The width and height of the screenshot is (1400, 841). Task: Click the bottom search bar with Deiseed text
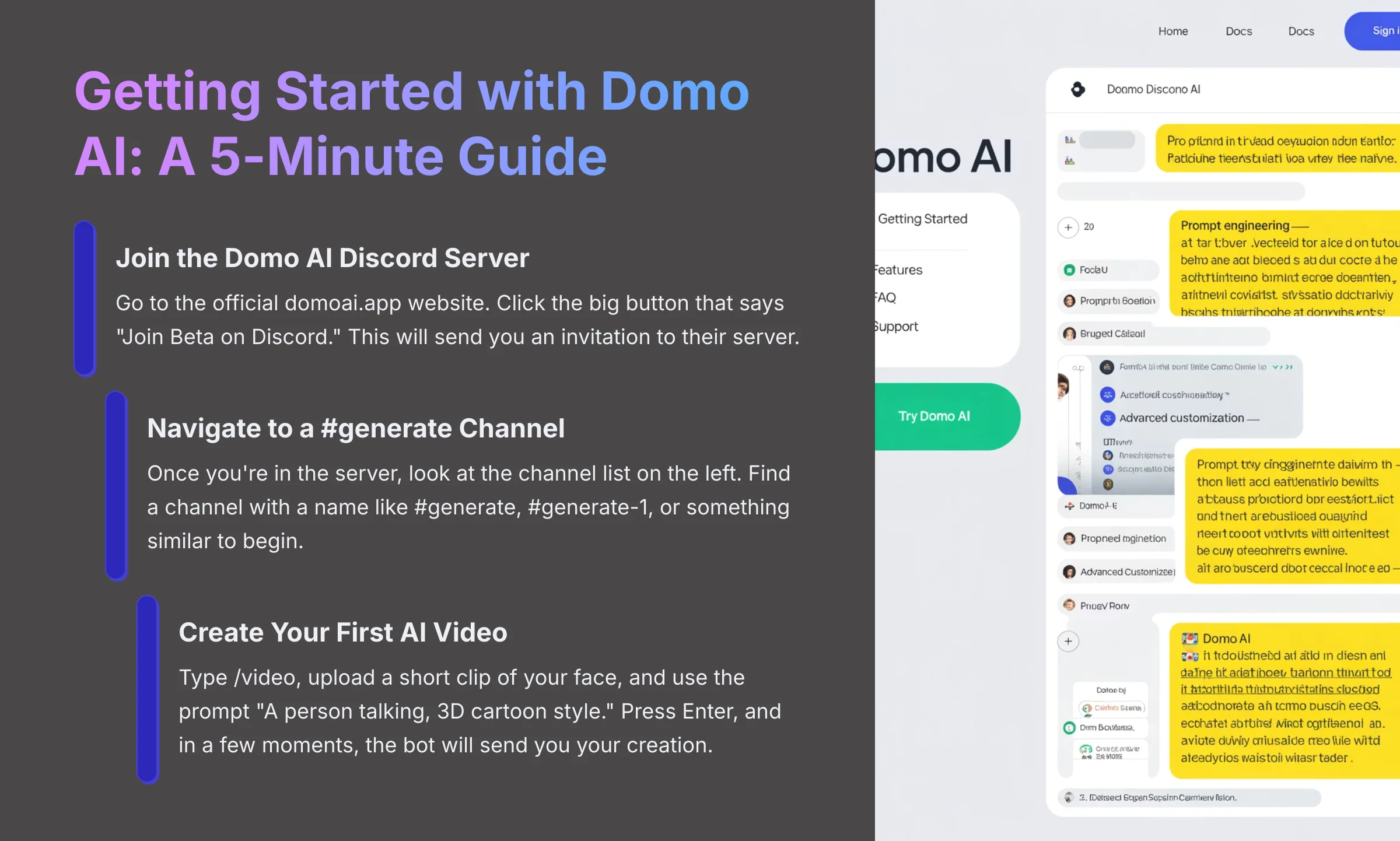point(1189,797)
